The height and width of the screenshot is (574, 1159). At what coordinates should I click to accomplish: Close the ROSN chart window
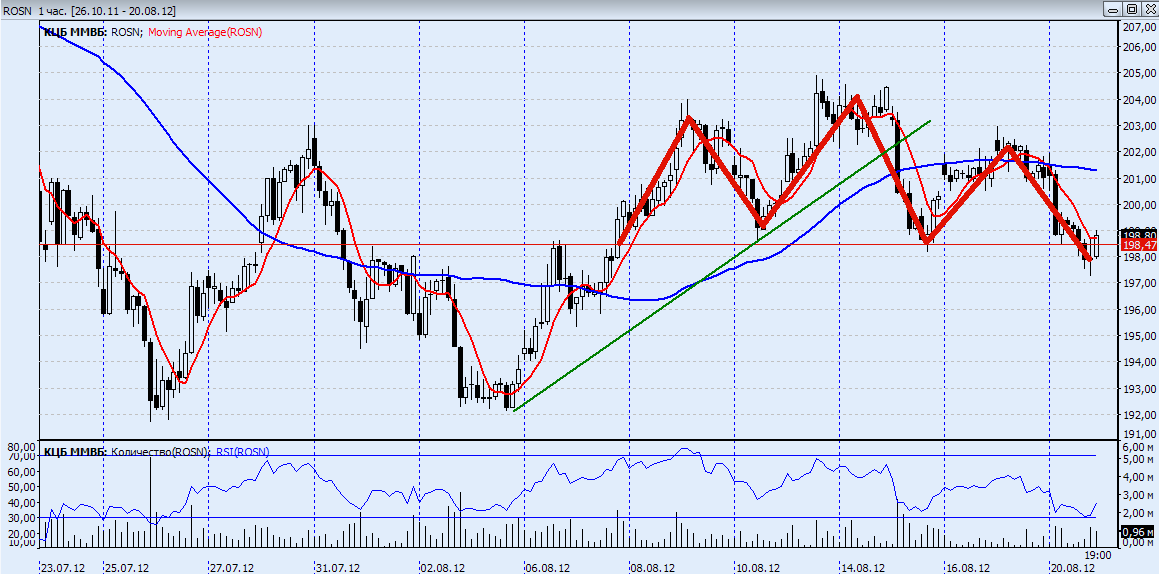(1149, 9)
